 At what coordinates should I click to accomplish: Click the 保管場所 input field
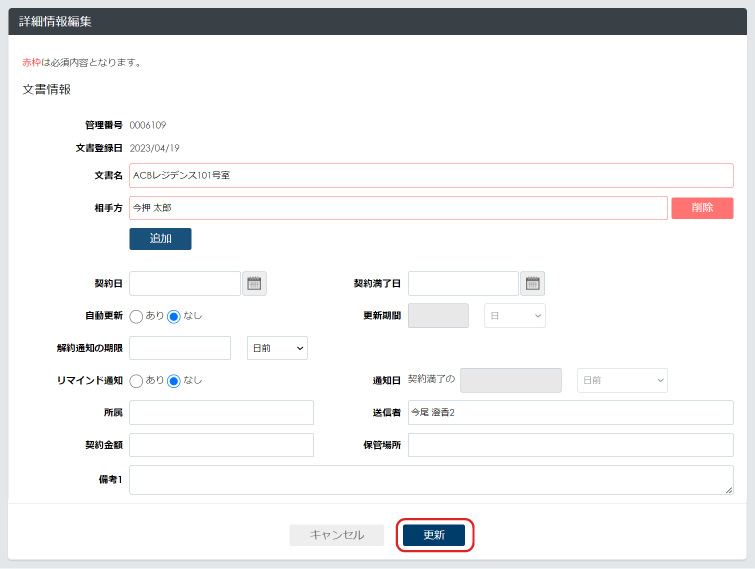pos(570,445)
